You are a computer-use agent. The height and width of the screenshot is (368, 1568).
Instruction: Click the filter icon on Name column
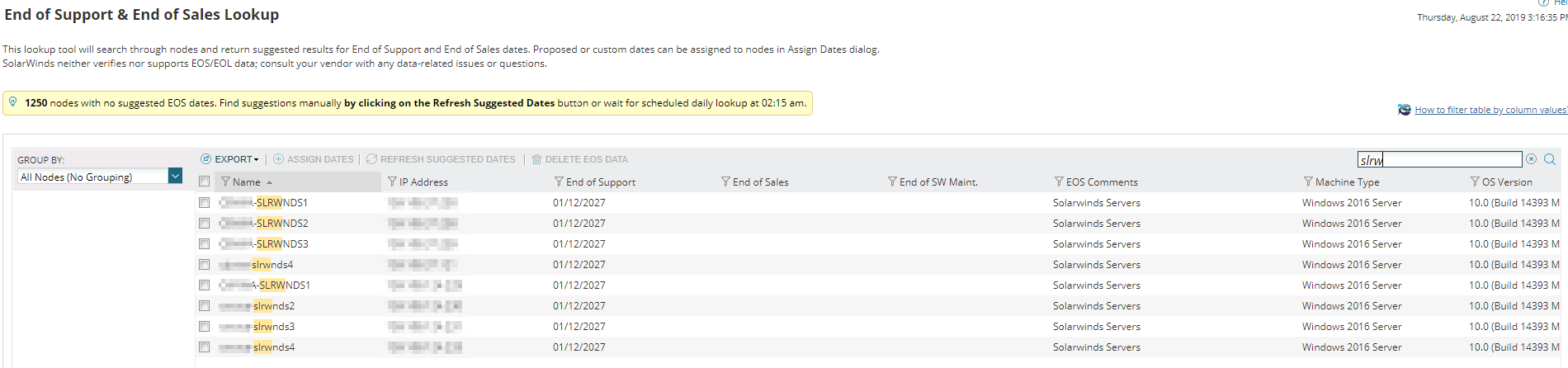(x=225, y=182)
